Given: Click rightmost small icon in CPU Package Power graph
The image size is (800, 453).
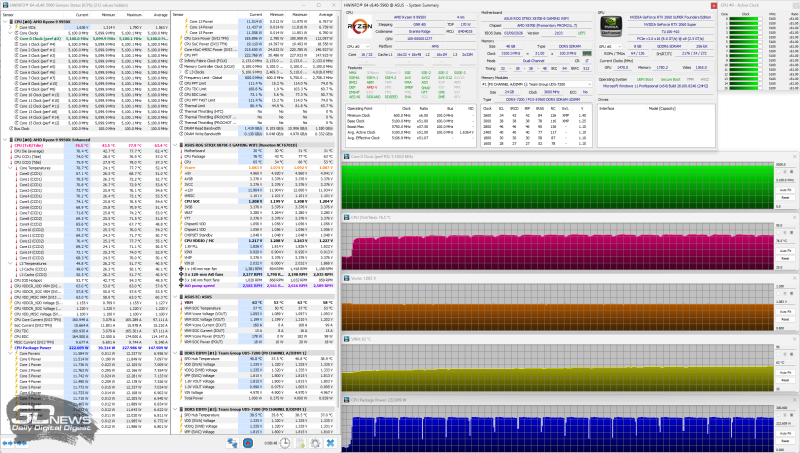Looking at the screenshot, I should click(x=791, y=415).
